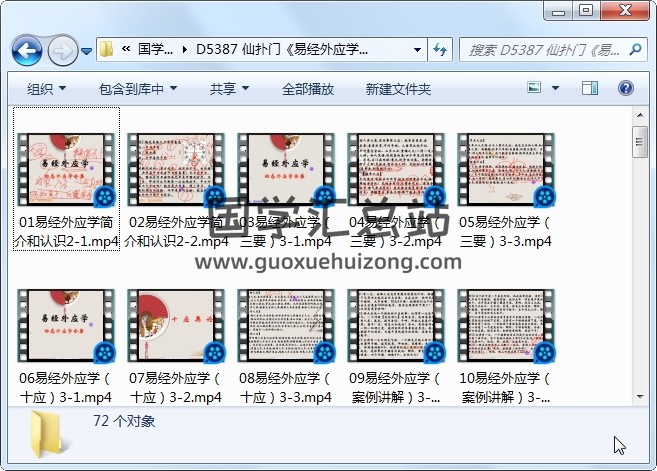The width and height of the screenshot is (657, 471).
Task: Click file name 01易经外应学简介和认识2-1.mp4
Action: point(66,232)
